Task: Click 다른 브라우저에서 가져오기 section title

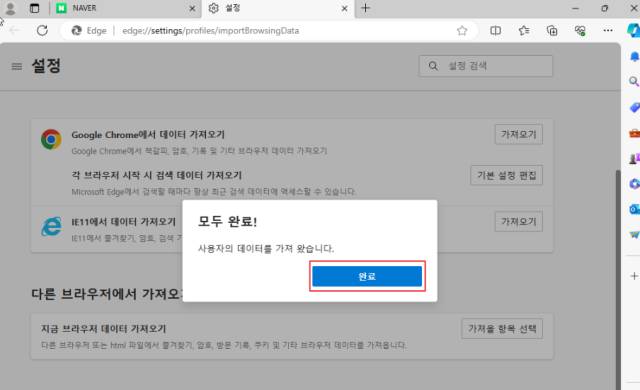Action: (x=107, y=294)
